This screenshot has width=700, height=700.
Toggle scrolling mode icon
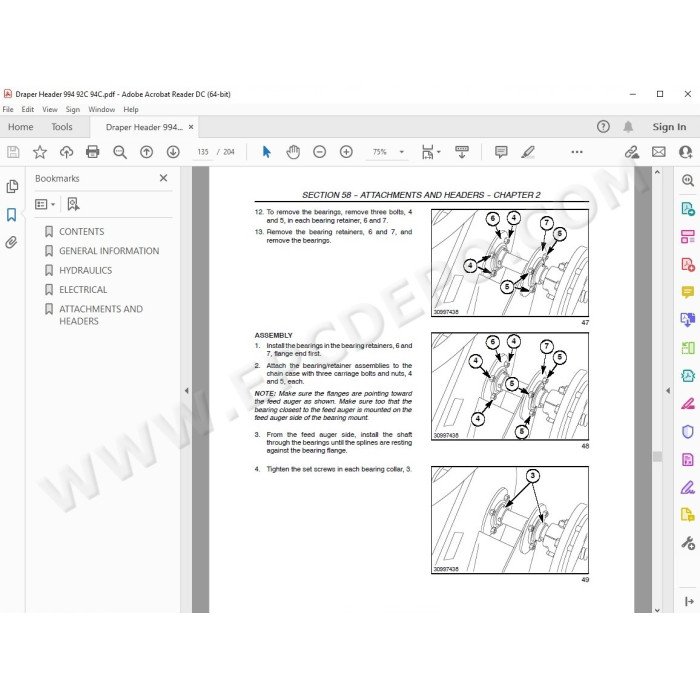(462, 152)
